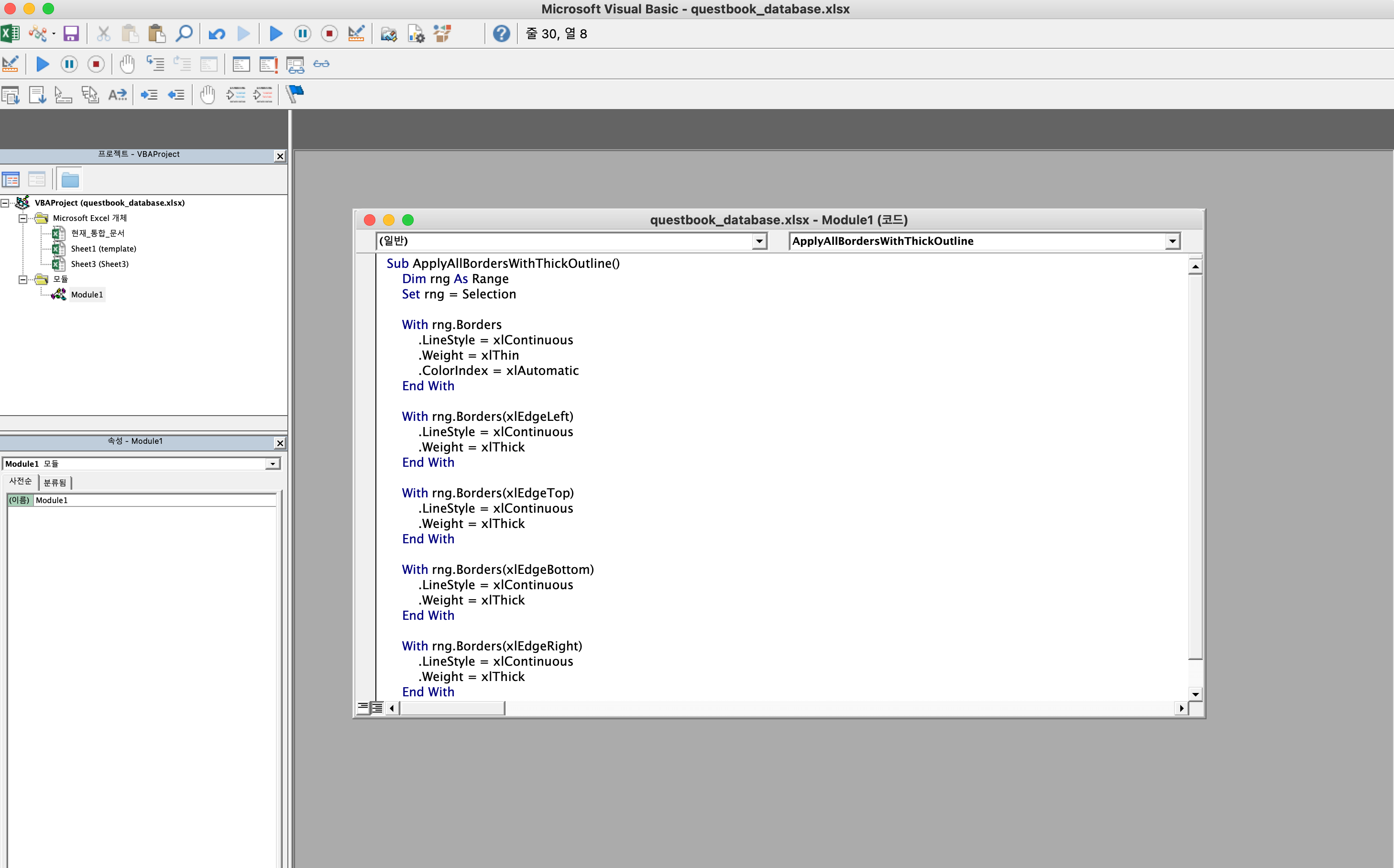
Task: Click the horizontal scrollbar thumb in the code window
Action: pyautogui.click(x=452, y=708)
